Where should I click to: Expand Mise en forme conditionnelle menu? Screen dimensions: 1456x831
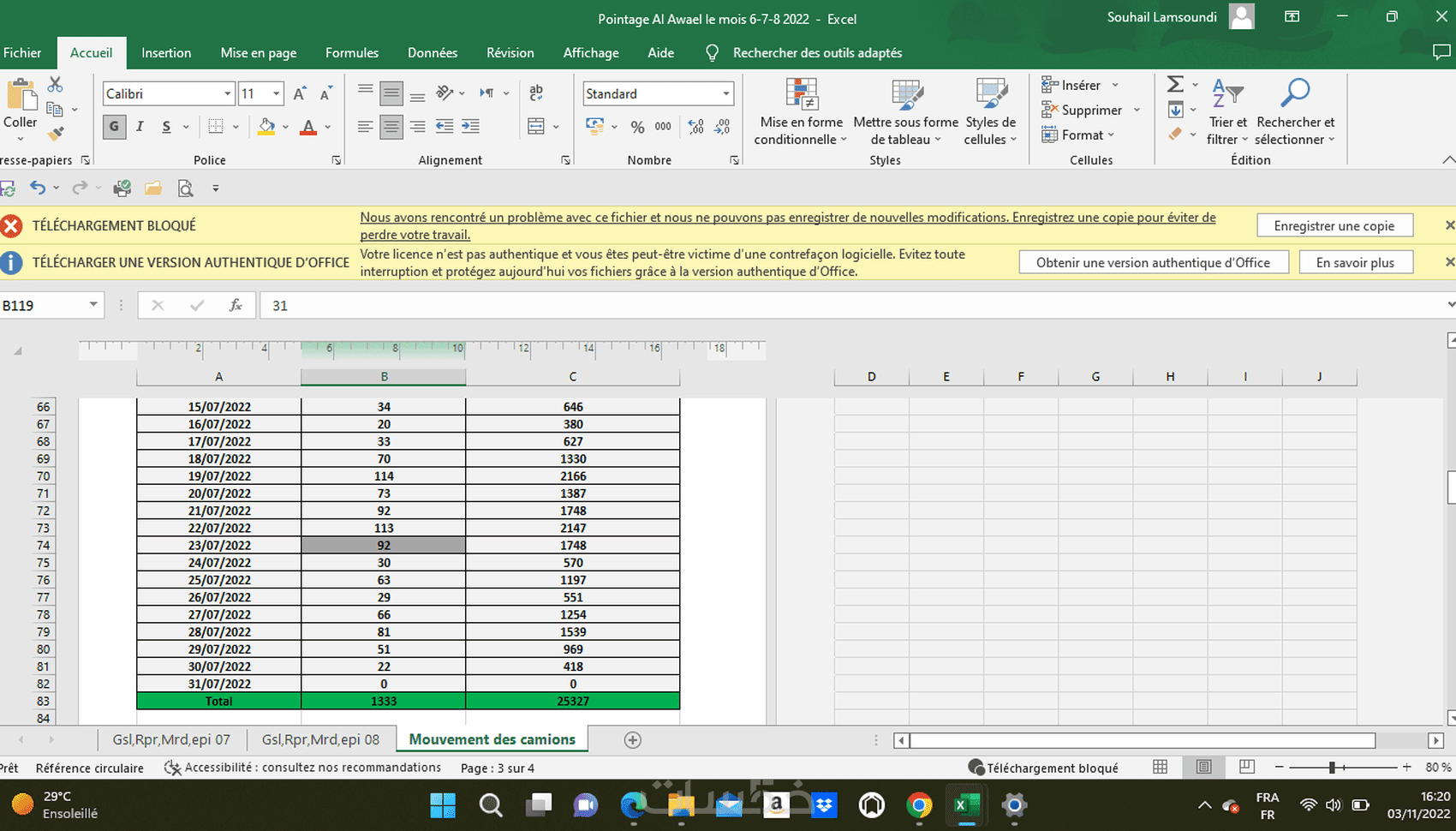pyautogui.click(x=802, y=112)
